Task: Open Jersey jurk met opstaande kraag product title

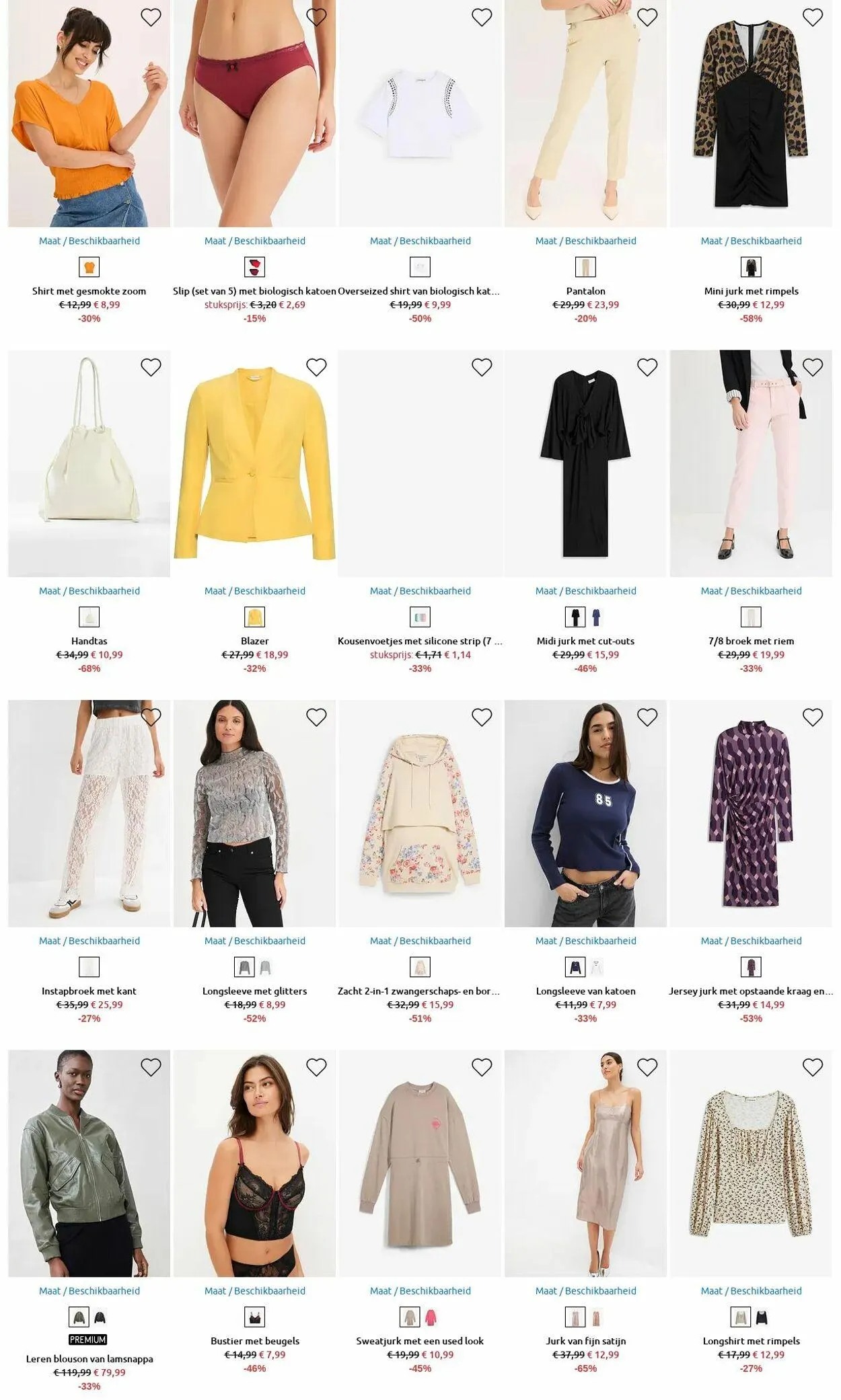Action: click(751, 991)
